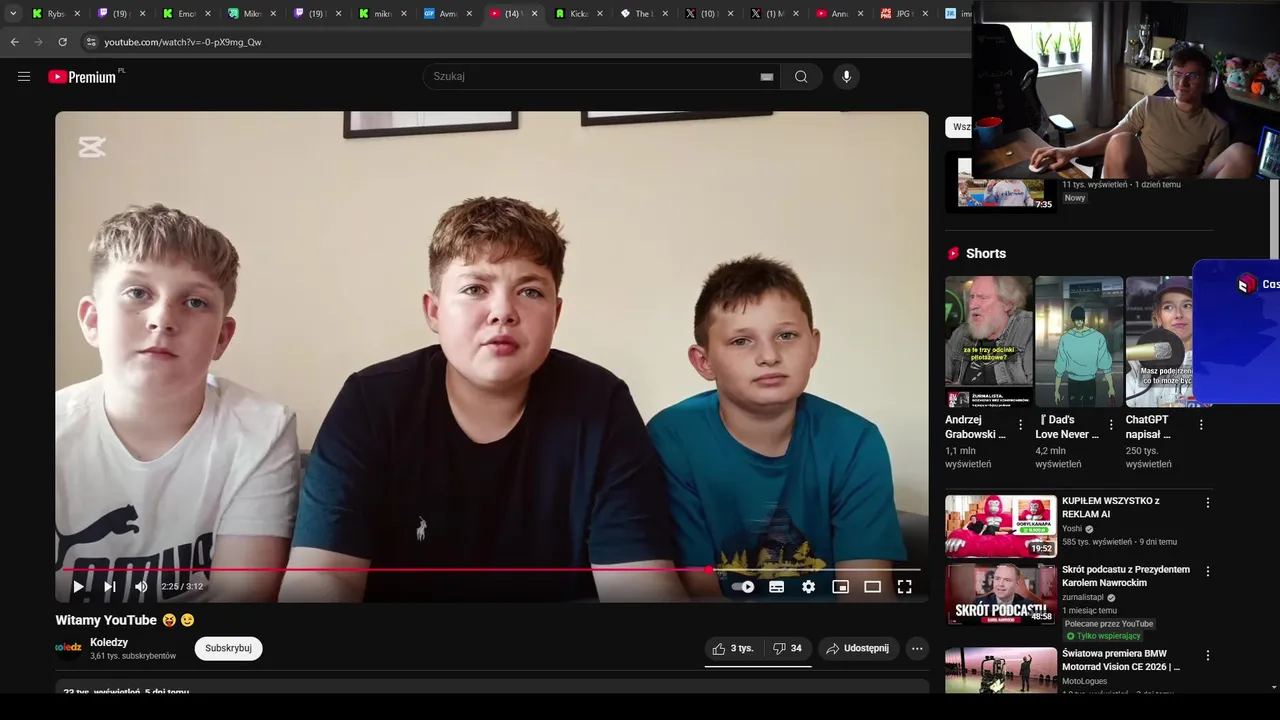Open the Koledzy channel name link
The width and height of the screenshot is (1280, 720).
[109, 642]
